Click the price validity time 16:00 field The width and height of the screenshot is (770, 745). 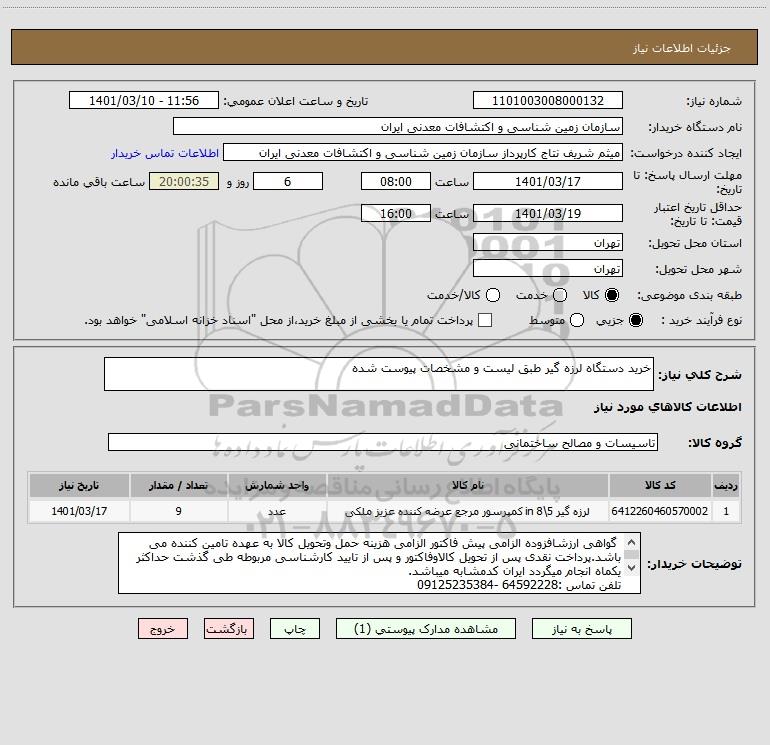(396, 214)
